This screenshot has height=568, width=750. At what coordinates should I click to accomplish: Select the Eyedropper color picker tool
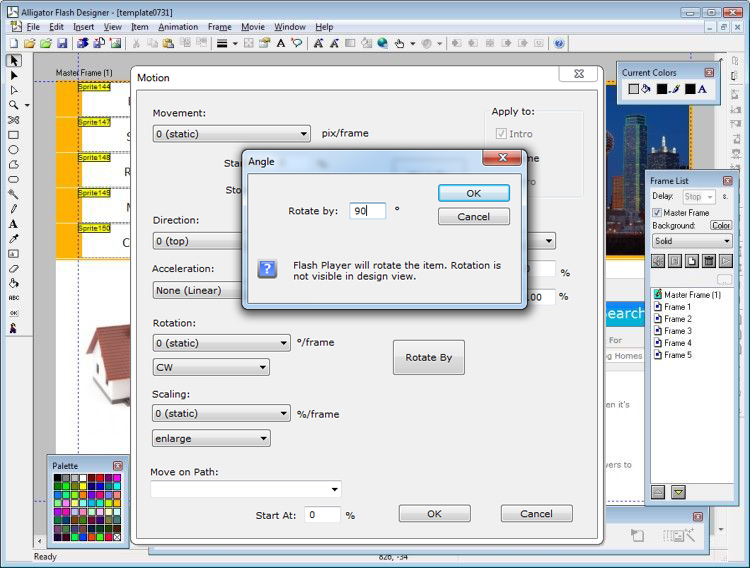[13, 239]
